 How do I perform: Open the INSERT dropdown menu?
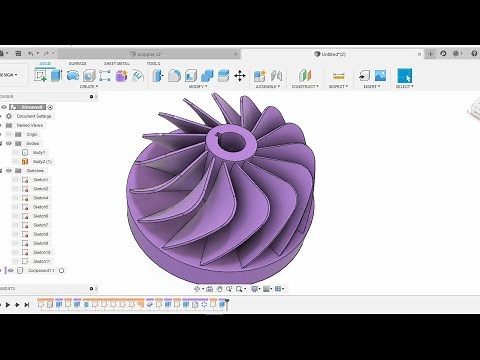[x=372, y=86]
